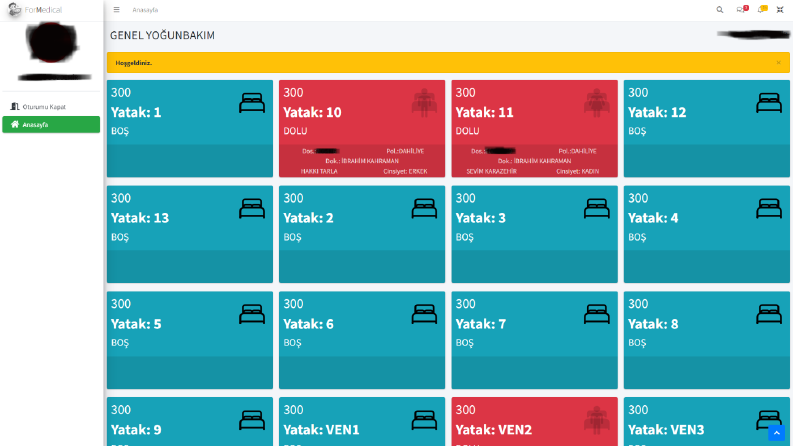Click patient icon on Yatak: 10 card
The height and width of the screenshot is (446, 793).
tap(424, 103)
